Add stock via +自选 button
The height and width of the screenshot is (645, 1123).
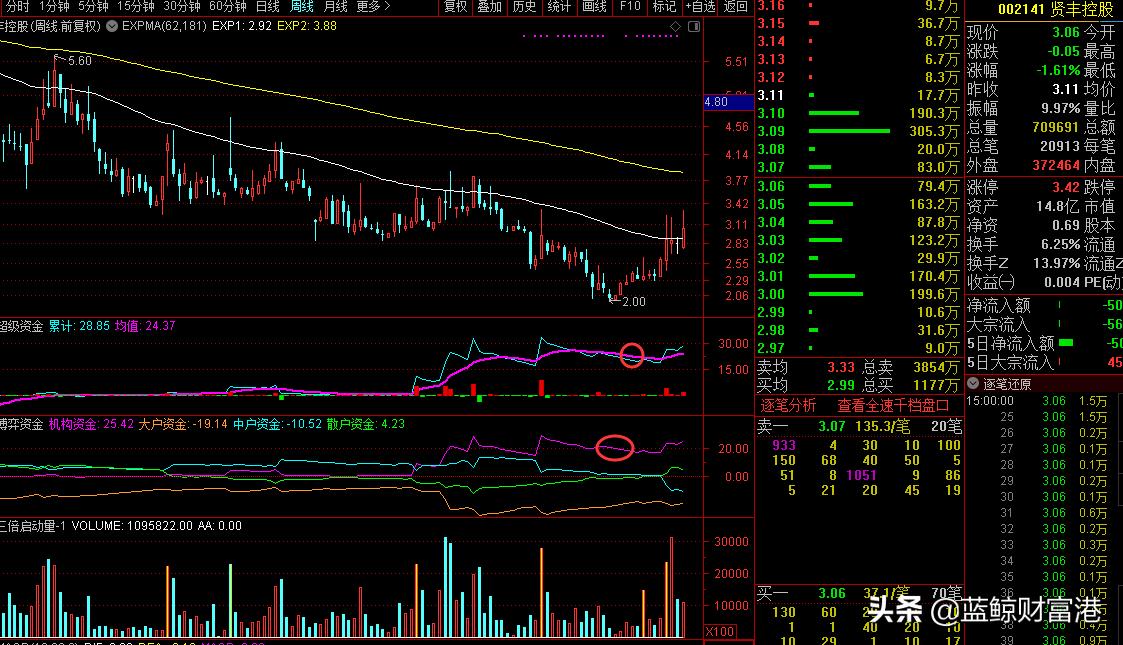(x=700, y=7)
